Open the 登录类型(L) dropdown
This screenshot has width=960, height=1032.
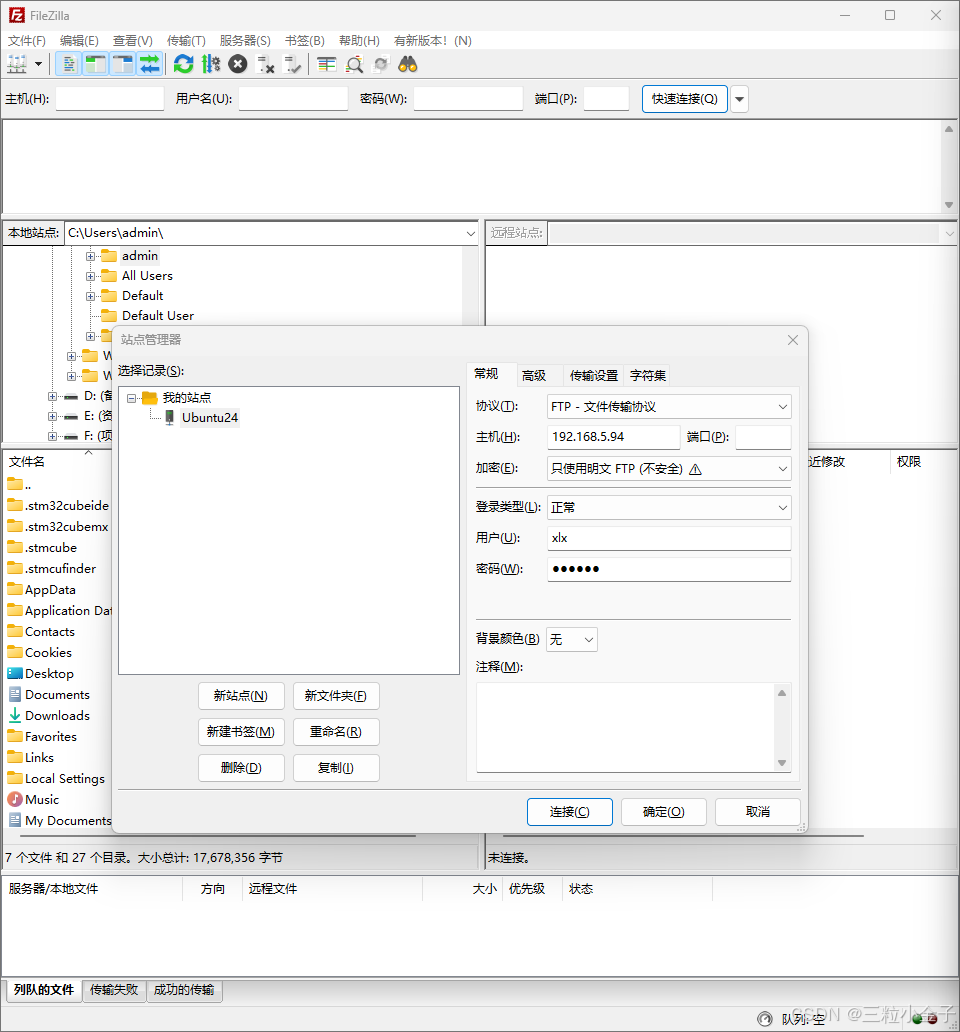coord(669,507)
